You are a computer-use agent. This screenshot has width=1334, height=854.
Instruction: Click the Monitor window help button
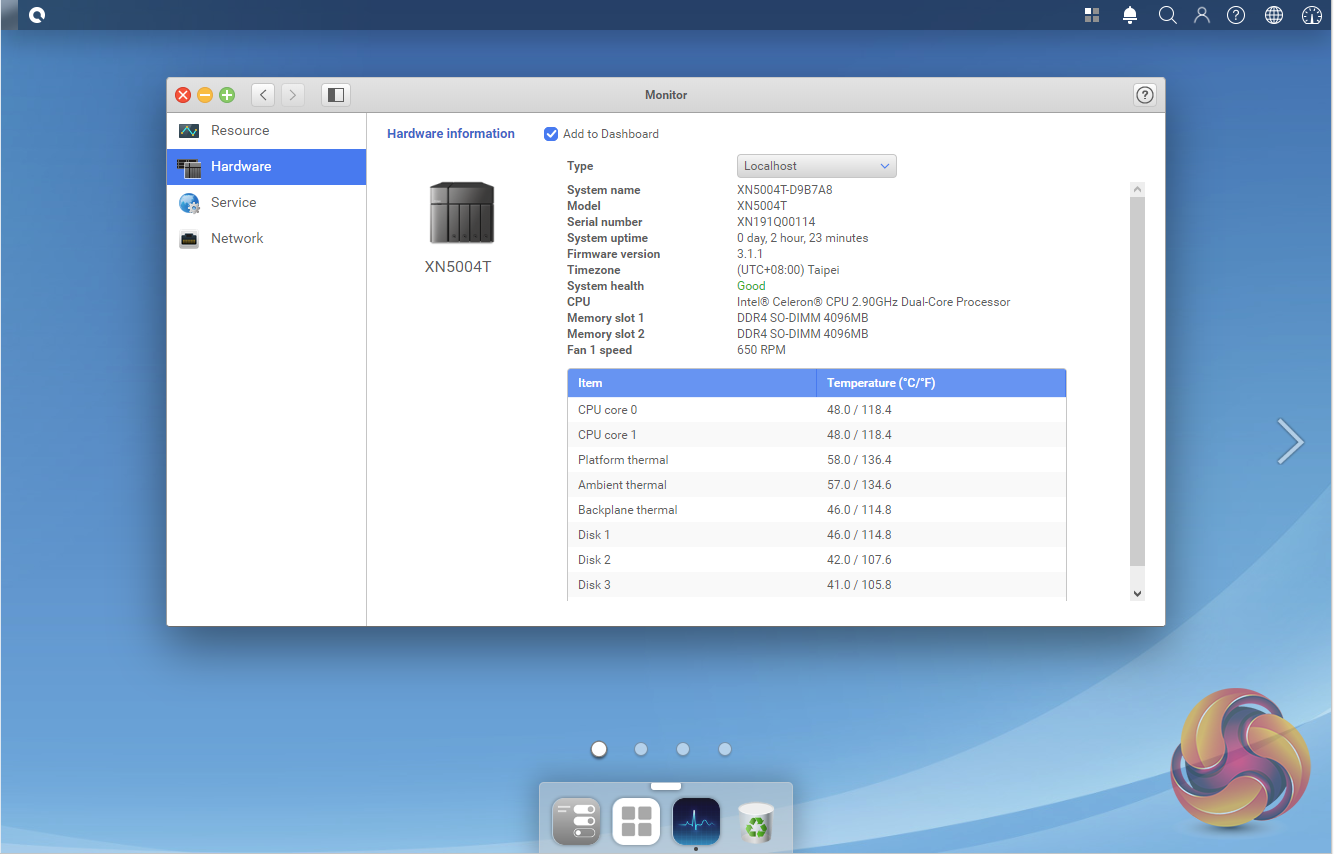1145,95
